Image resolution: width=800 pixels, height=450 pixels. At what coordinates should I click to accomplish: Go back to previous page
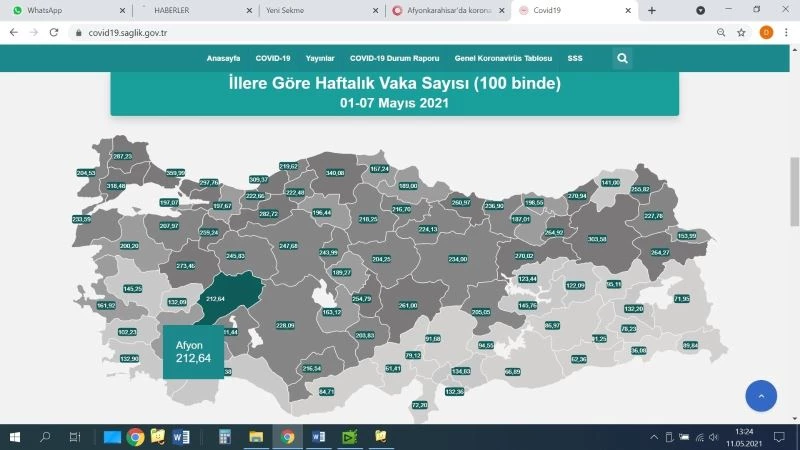click(13, 32)
